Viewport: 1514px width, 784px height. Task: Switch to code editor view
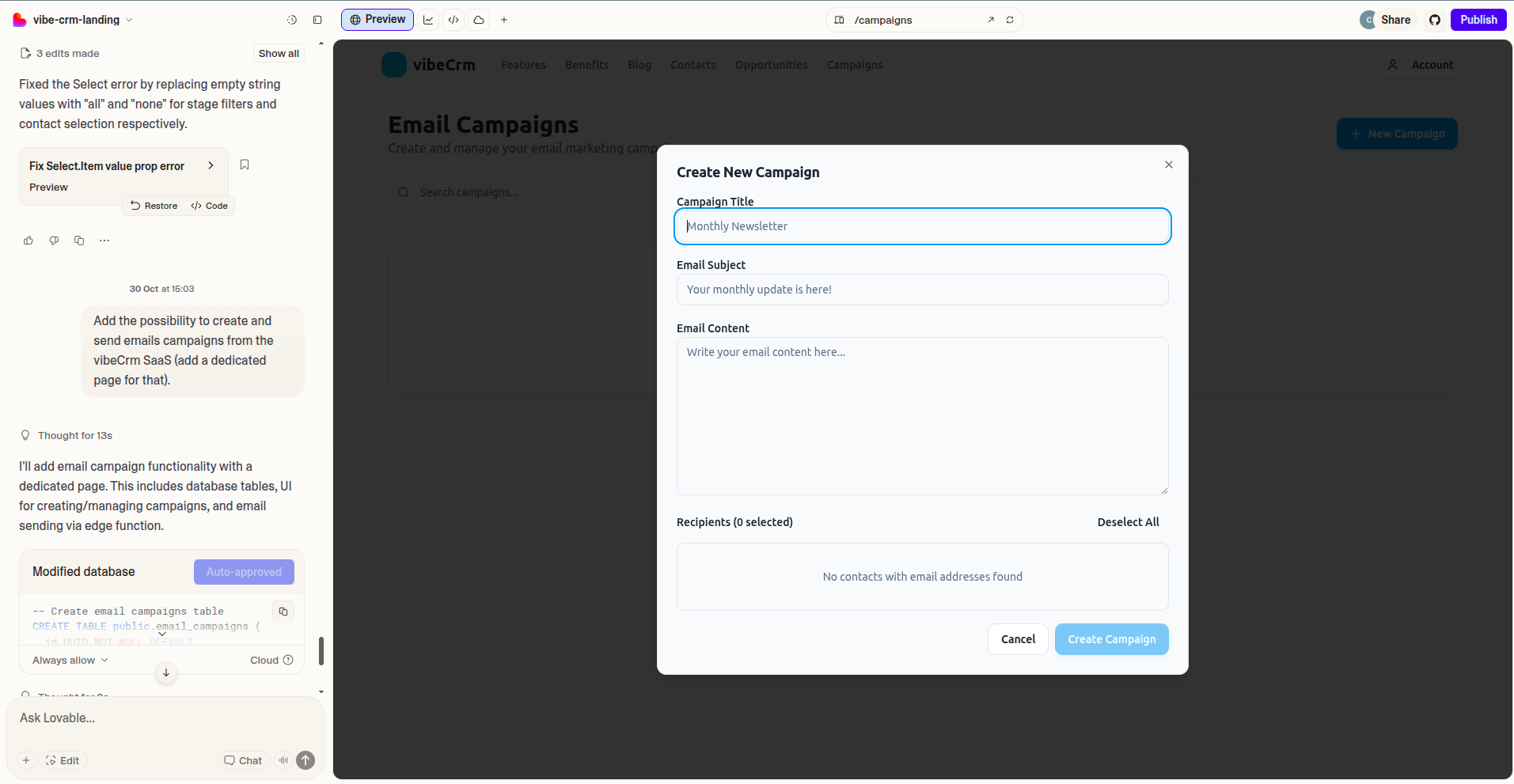point(453,20)
